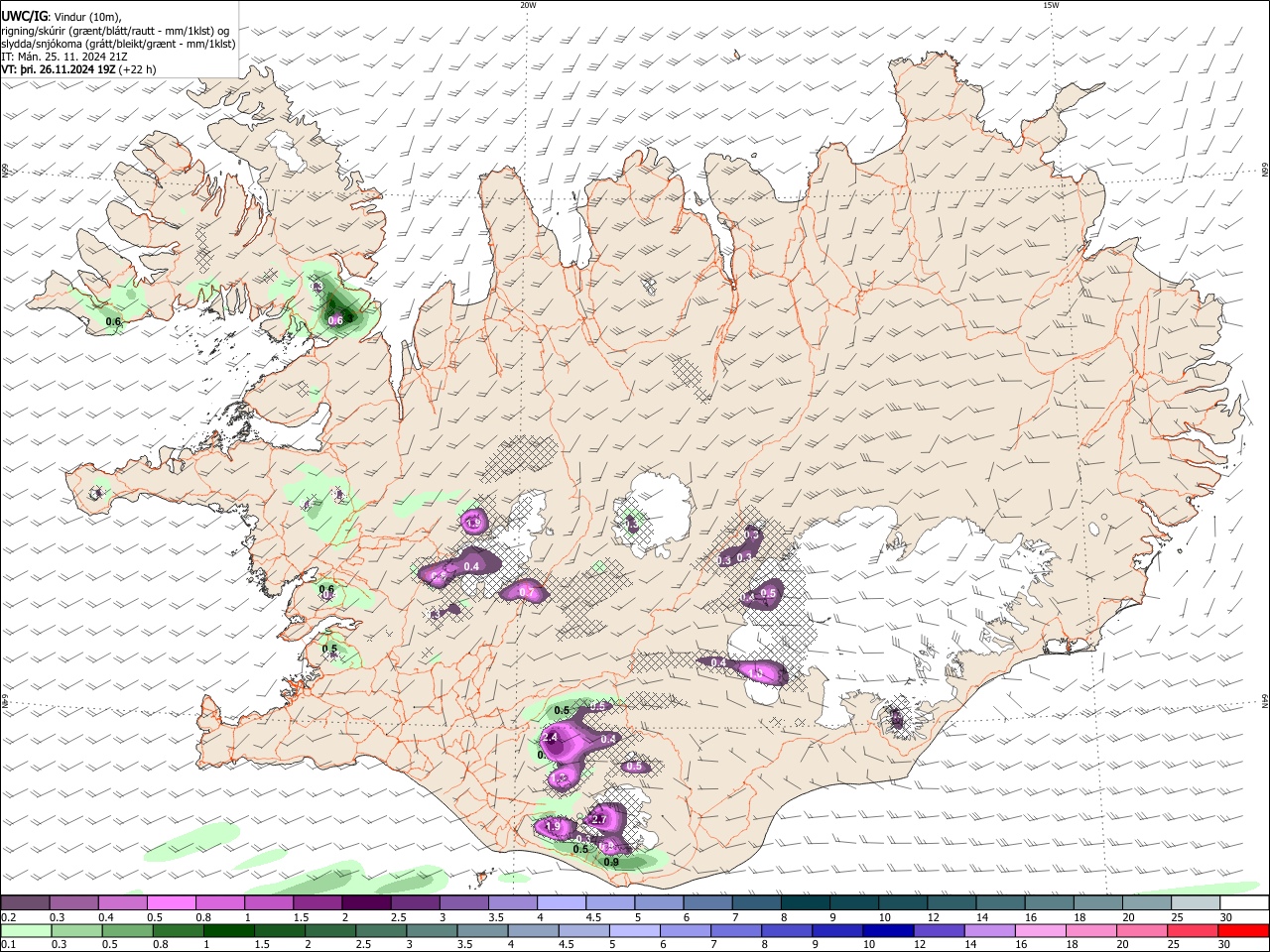Choose the light lavender 4 swatch in the upper legend row
This screenshot has height=952, width=1270.
click(562, 902)
